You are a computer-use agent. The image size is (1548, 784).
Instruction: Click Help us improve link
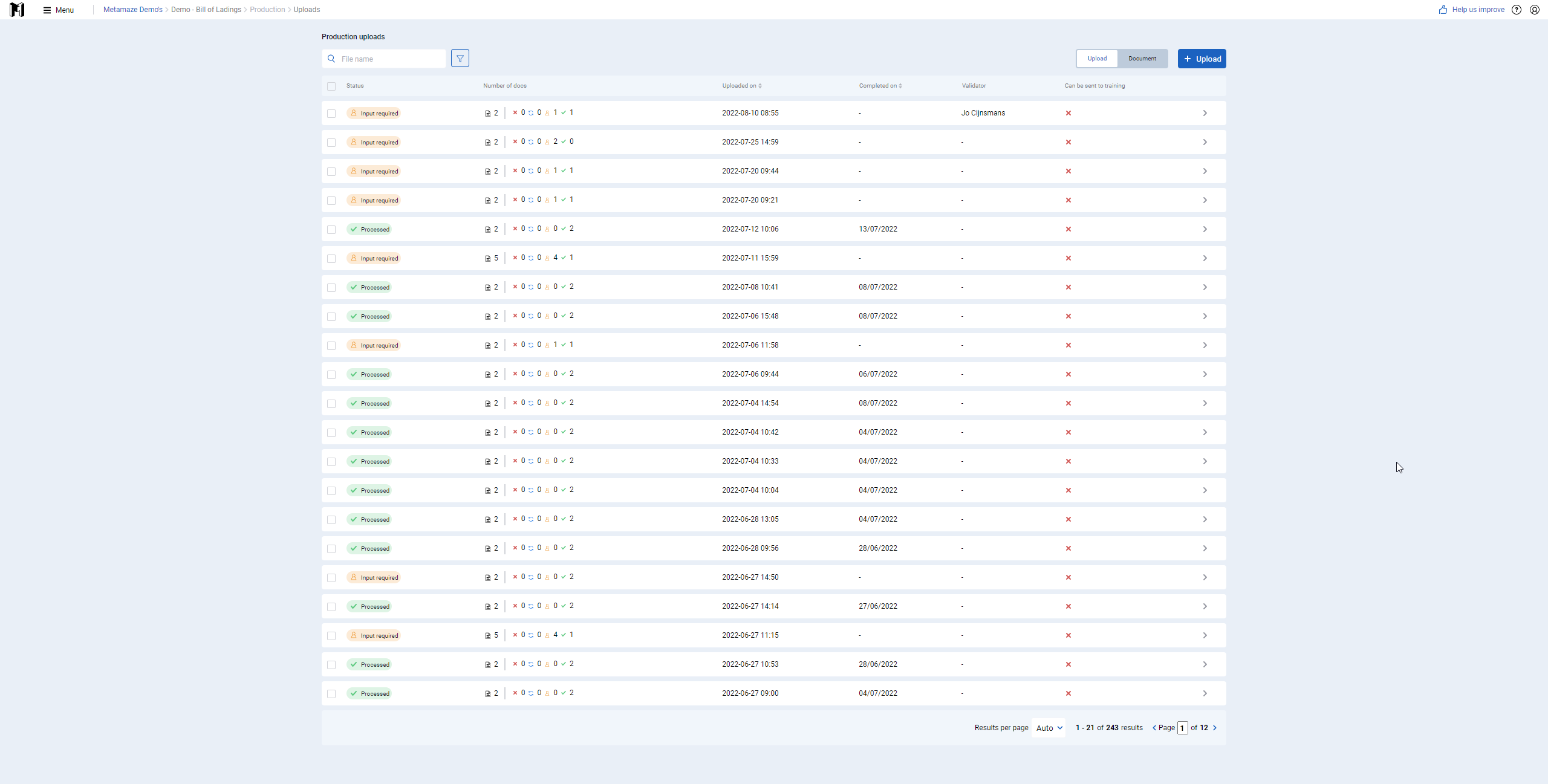click(1478, 10)
